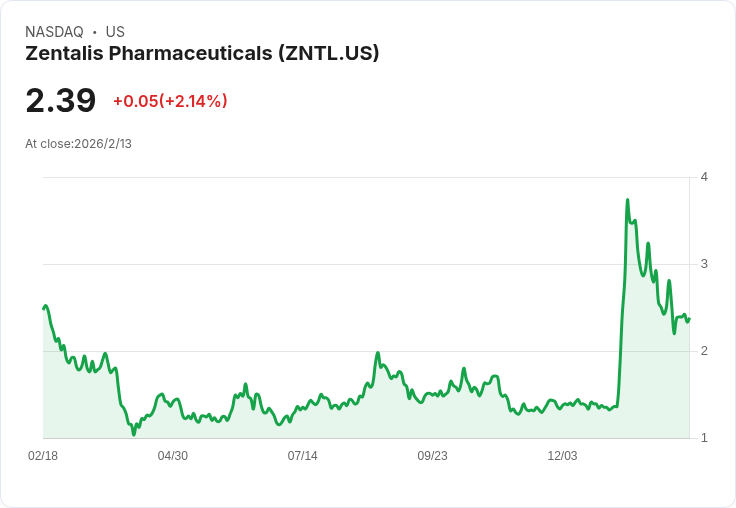Click the US market label

pos(115,32)
